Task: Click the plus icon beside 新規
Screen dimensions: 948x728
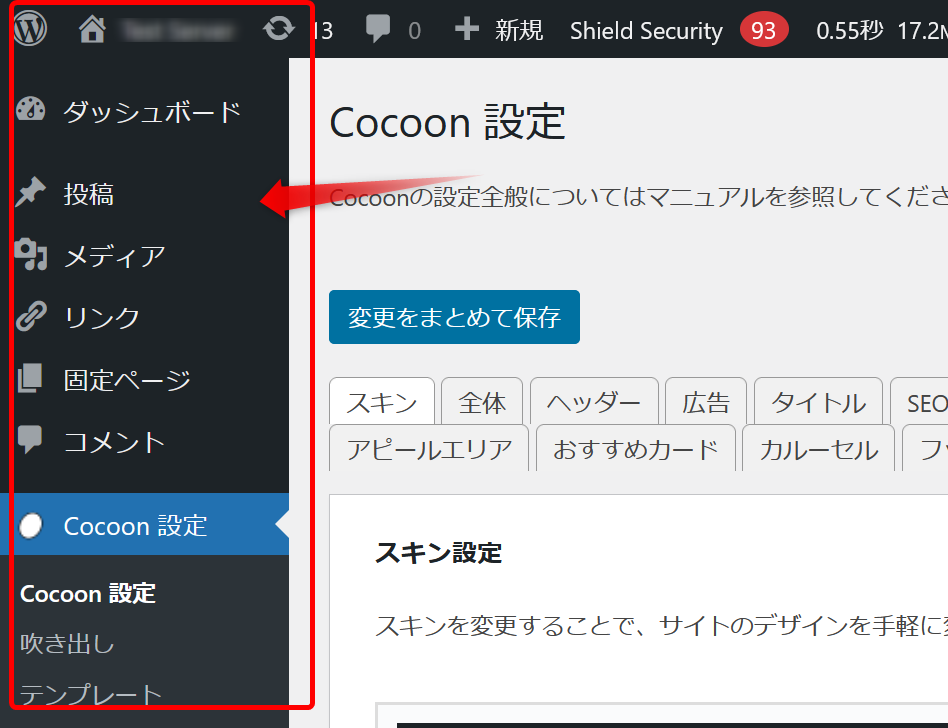Action: (x=467, y=29)
